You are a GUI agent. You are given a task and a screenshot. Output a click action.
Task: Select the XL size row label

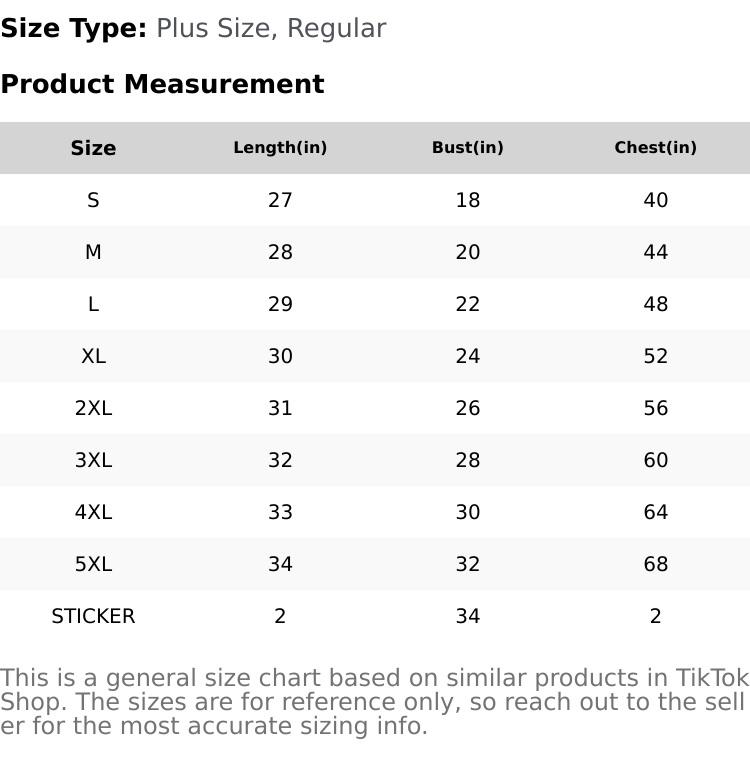coord(93,356)
